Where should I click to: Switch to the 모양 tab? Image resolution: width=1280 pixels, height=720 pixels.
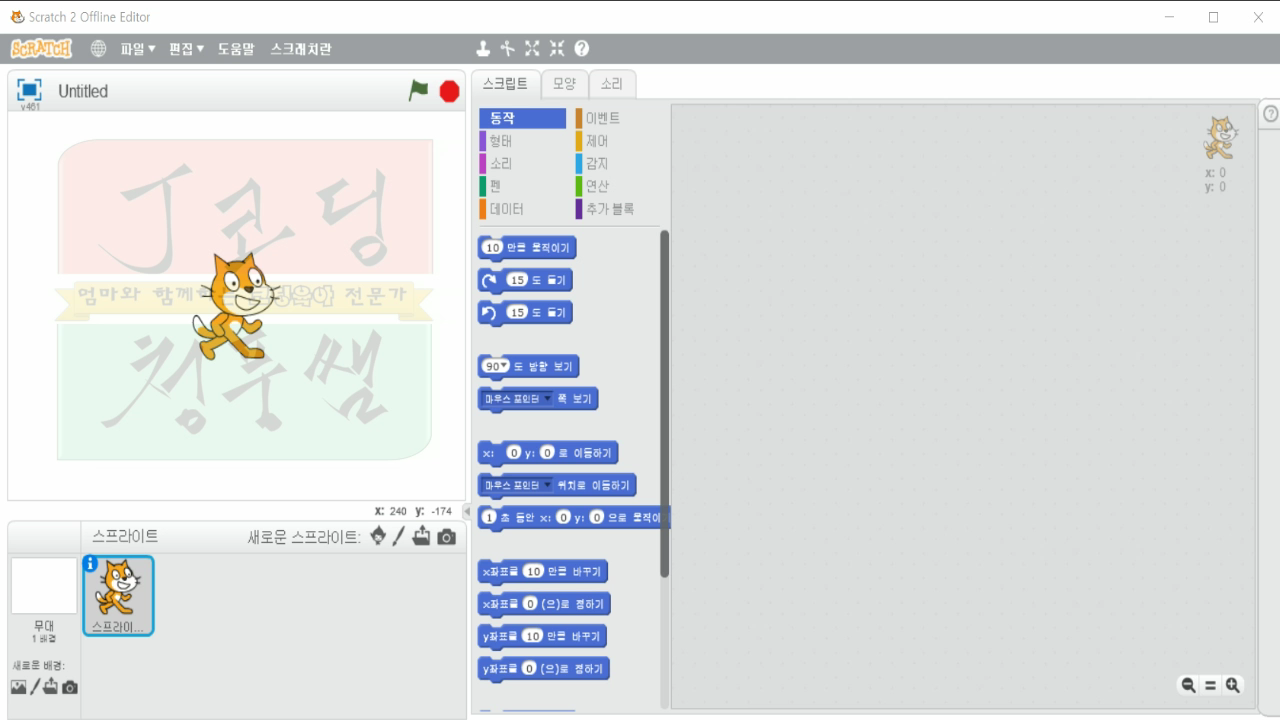pos(563,84)
